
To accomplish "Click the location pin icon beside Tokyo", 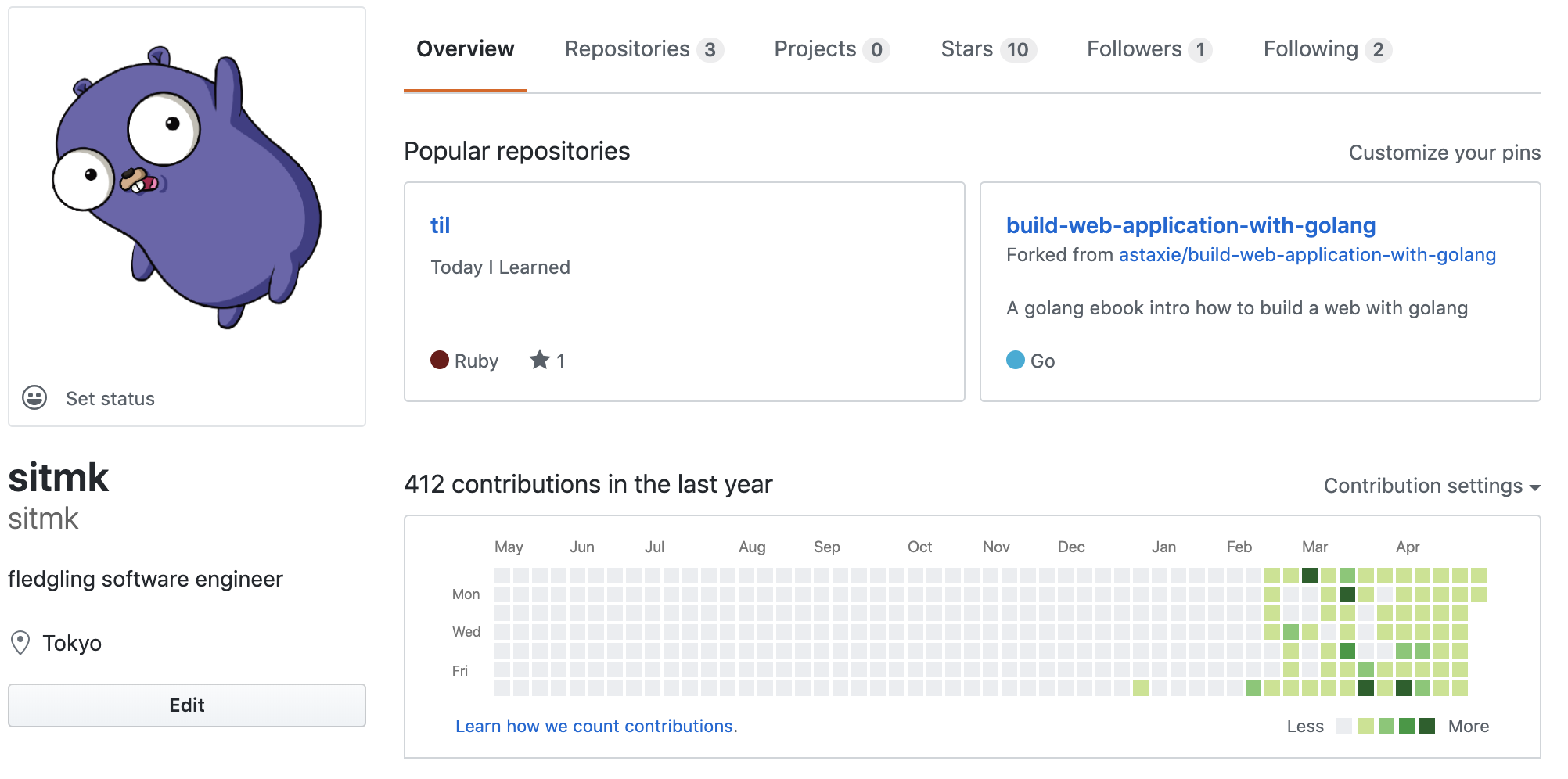I will tap(20, 643).
